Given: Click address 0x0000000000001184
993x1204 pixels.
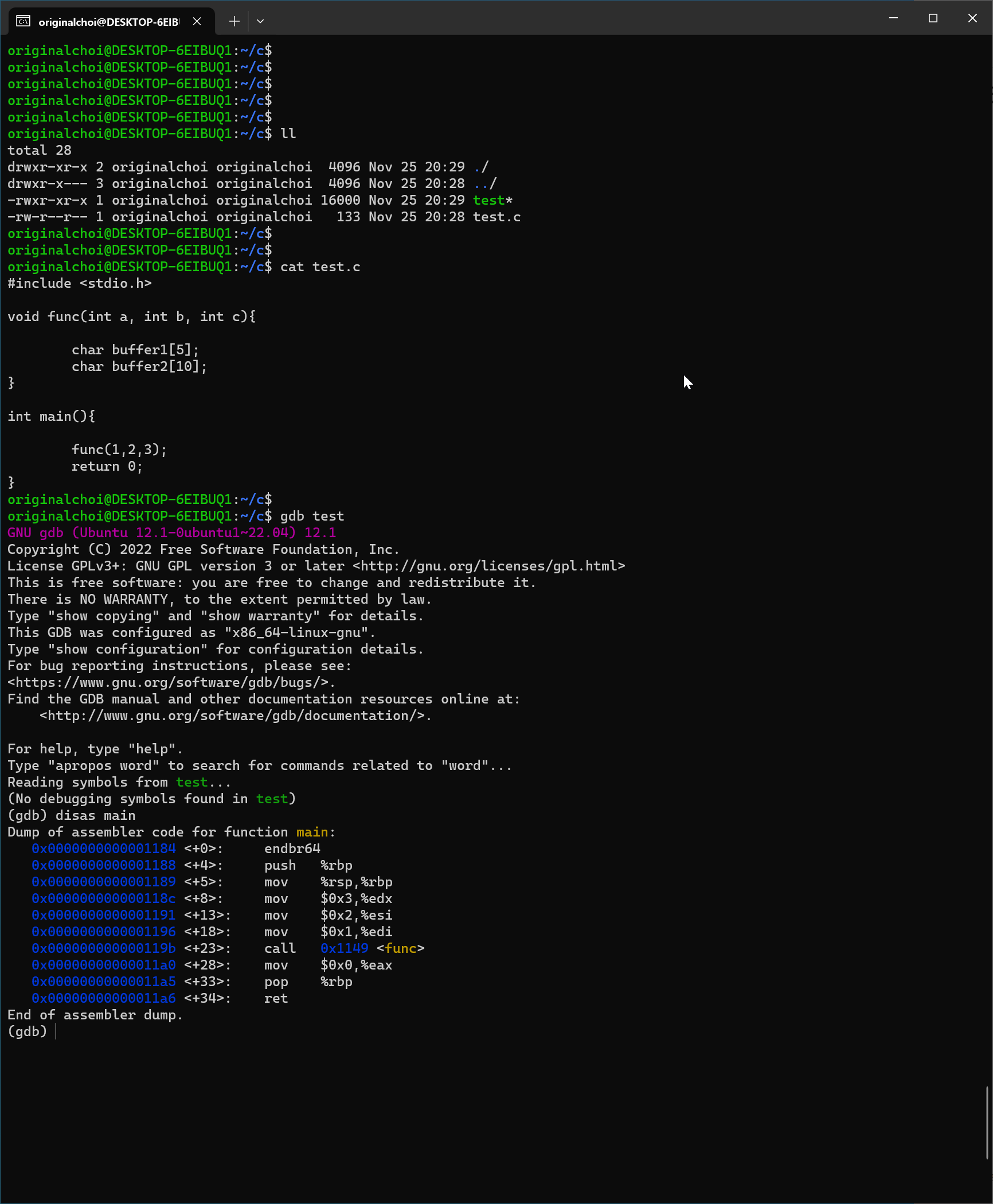Looking at the screenshot, I should tap(104, 849).
